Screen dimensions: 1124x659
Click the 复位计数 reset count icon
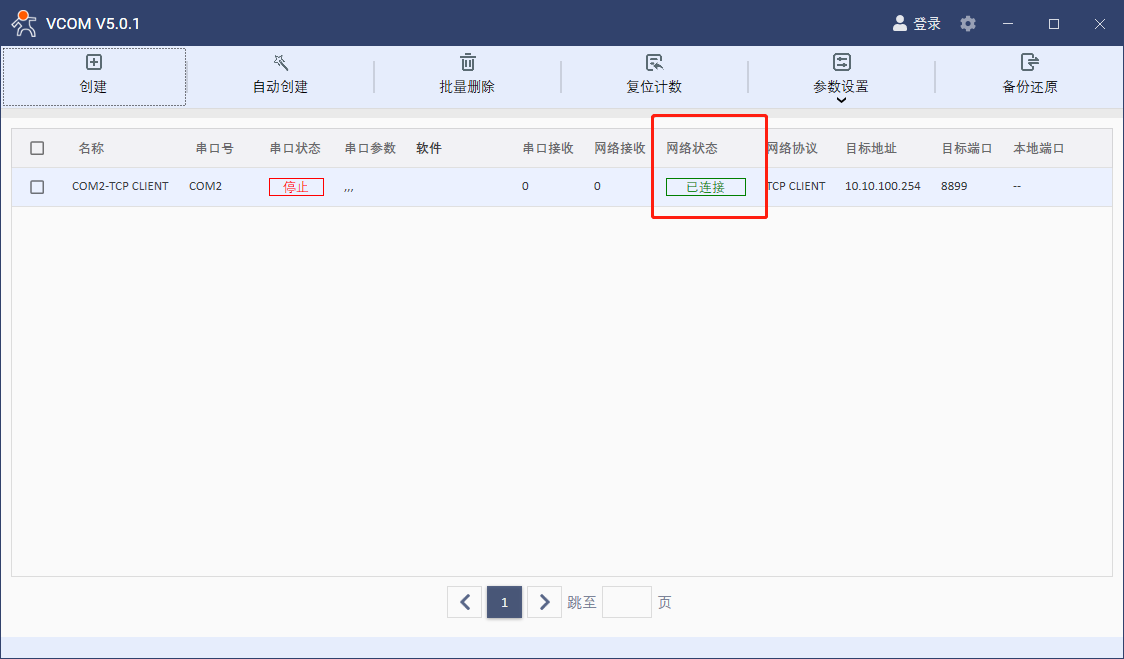click(x=654, y=63)
